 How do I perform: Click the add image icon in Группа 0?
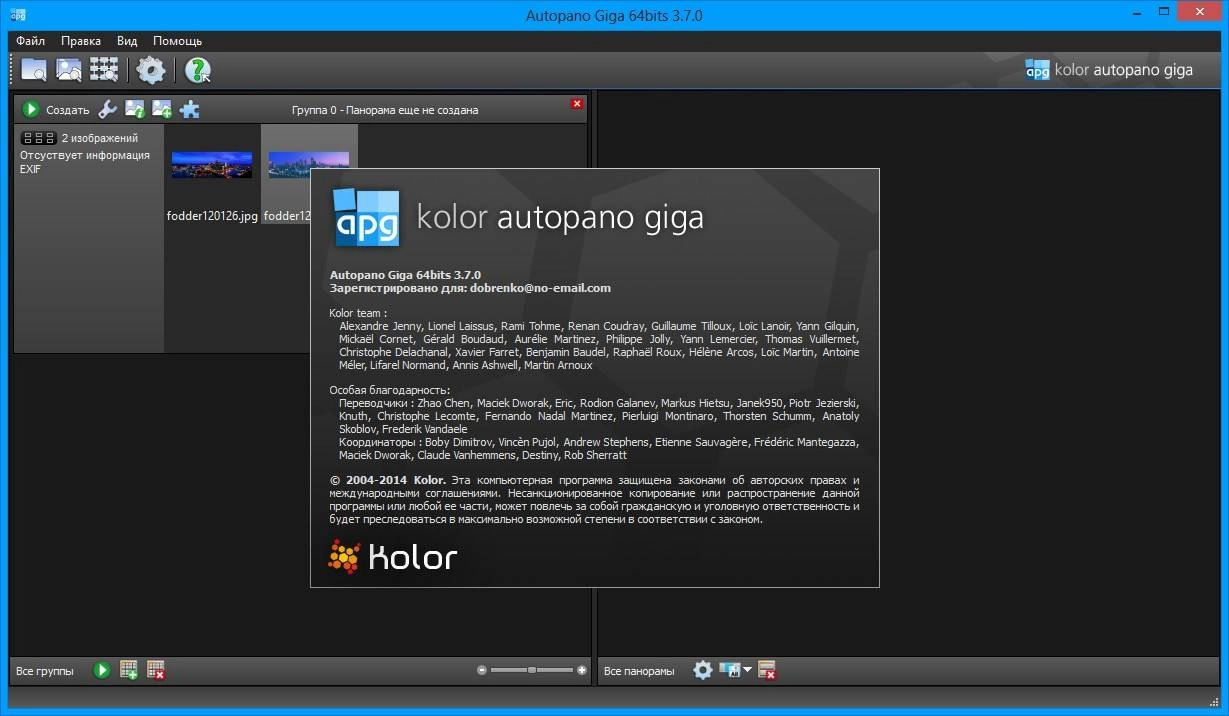pos(161,109)
